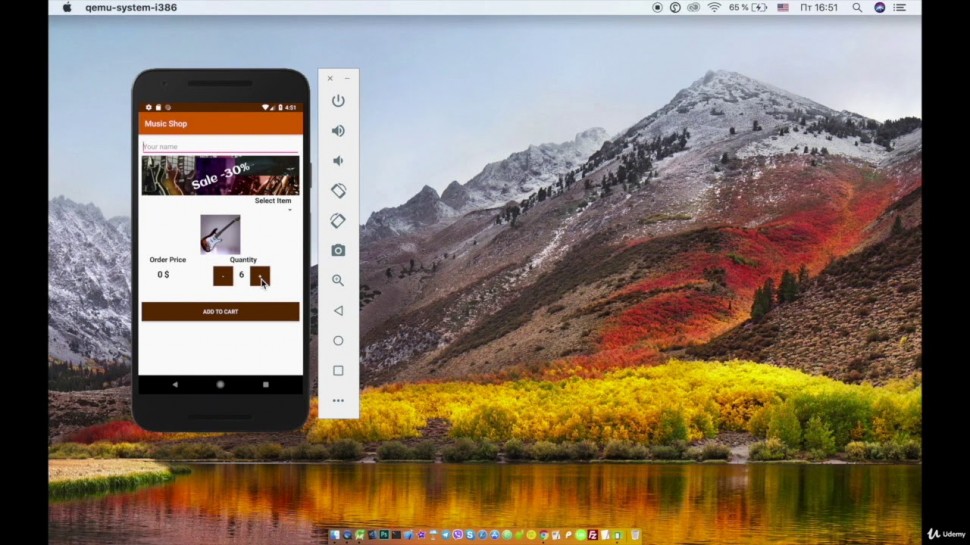The width and height of the screenshot is (970, 545).
Task: Open emulator extended controls (three dots)
Action: point(338,400)
